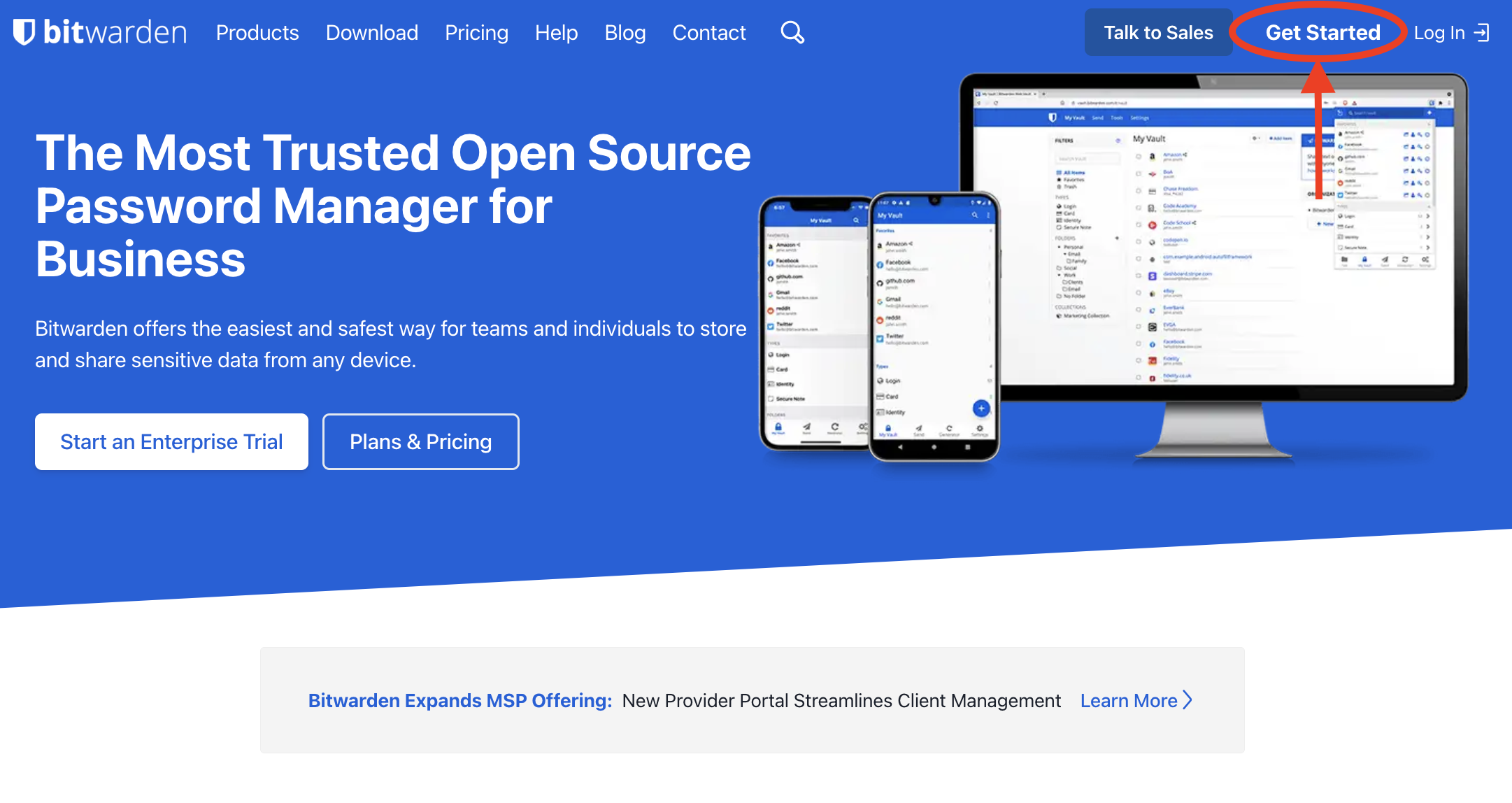The width and height of the screenshot is (1512, 803).
Task: Click New Provider Portal Streamlines text
Action: (841, 700)
